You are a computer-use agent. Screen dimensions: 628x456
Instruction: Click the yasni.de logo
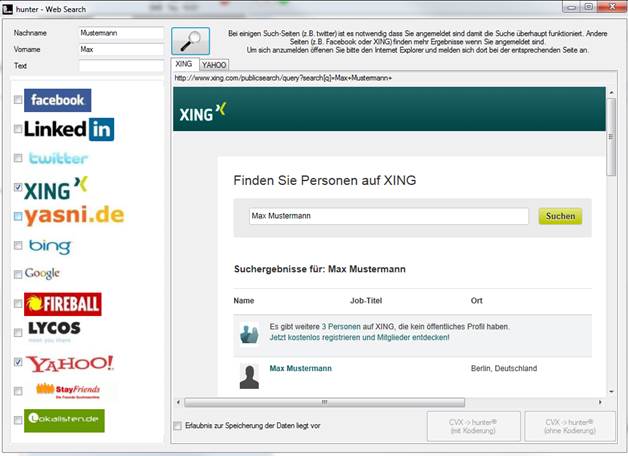click(x=74, y=216)
